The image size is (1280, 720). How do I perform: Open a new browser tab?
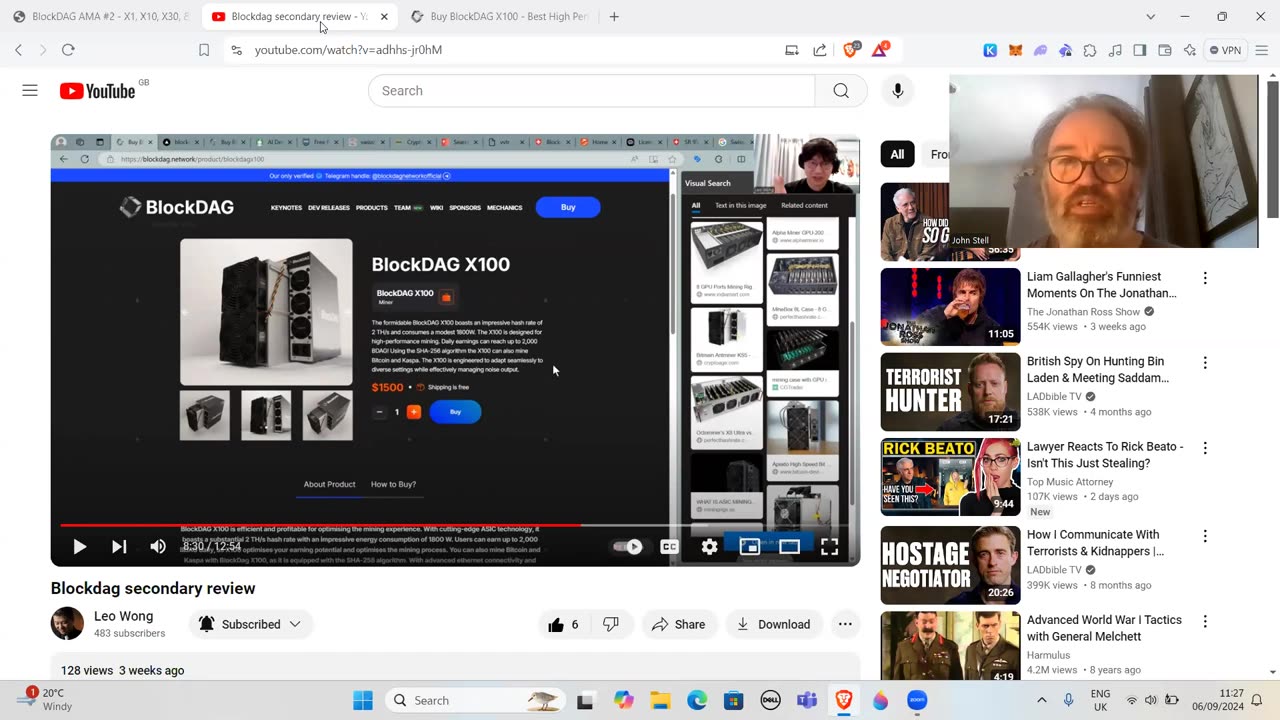(x=614, y=17)
